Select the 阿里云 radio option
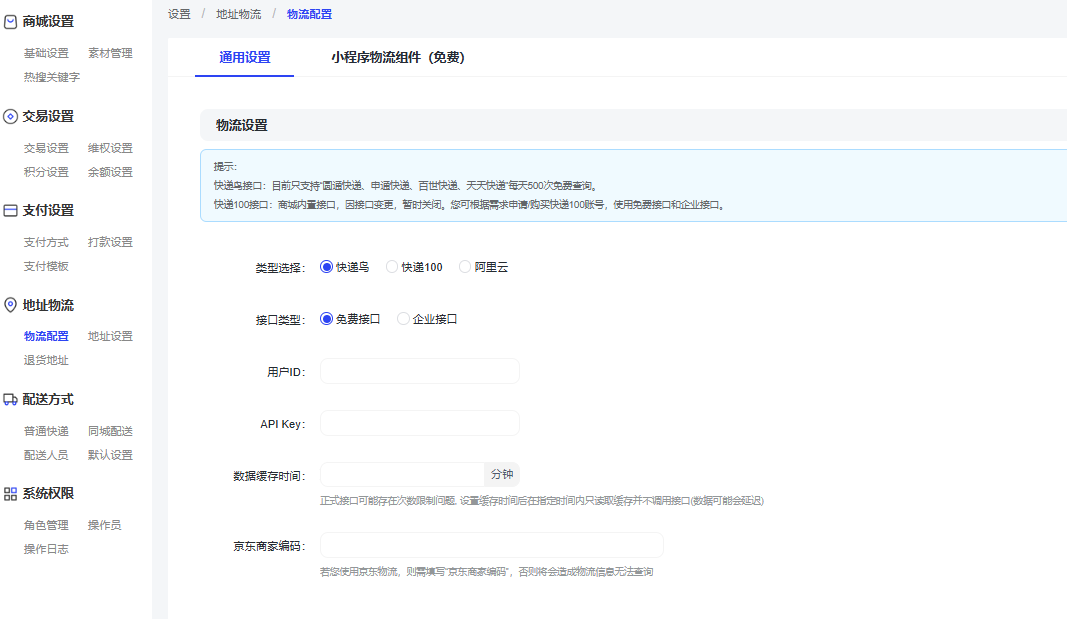 pos(465,267)
